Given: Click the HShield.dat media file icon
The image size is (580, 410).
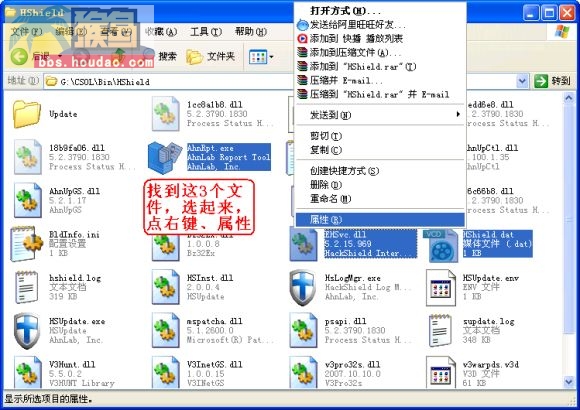Looking at the screenshot, I should tap(441, 245).
